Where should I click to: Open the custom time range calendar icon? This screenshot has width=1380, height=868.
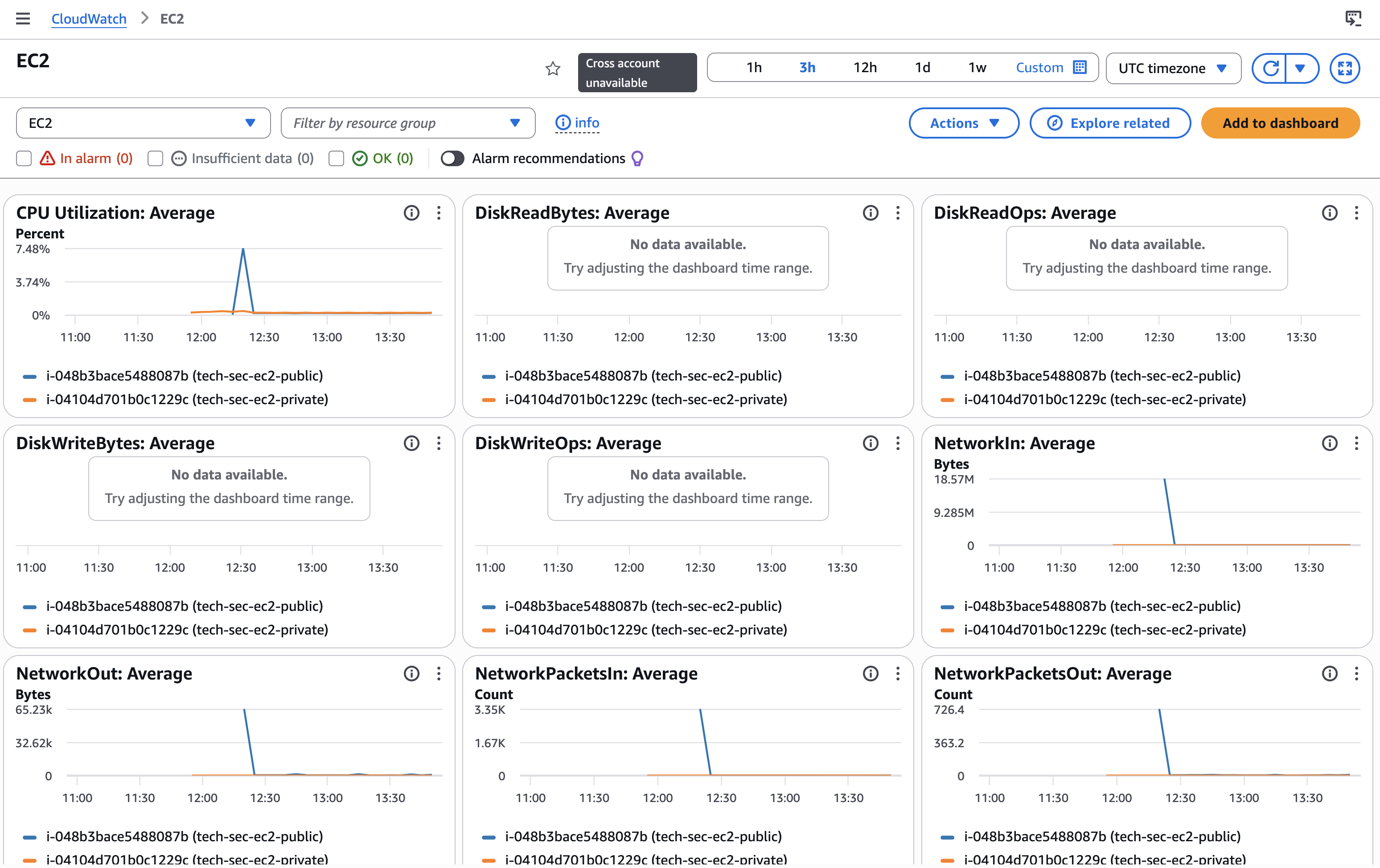(1080, 67)
